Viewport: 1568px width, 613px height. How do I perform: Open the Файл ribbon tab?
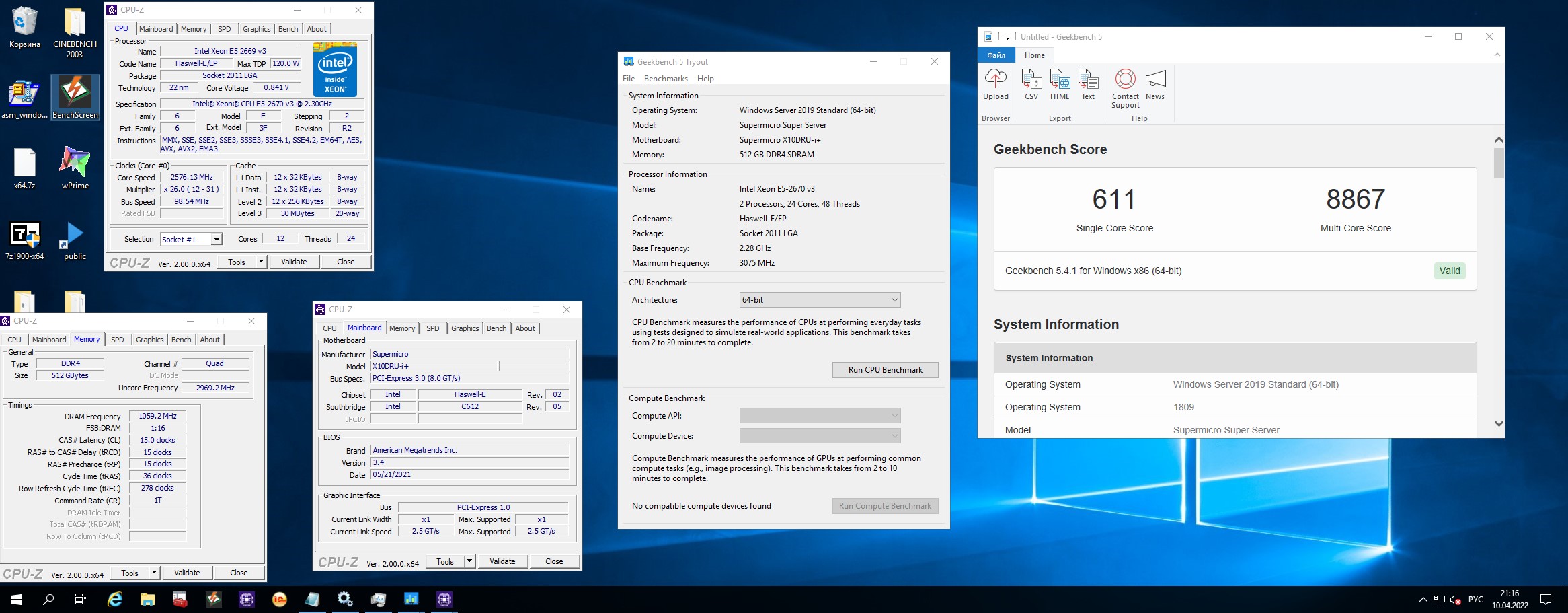click(996, 55)
